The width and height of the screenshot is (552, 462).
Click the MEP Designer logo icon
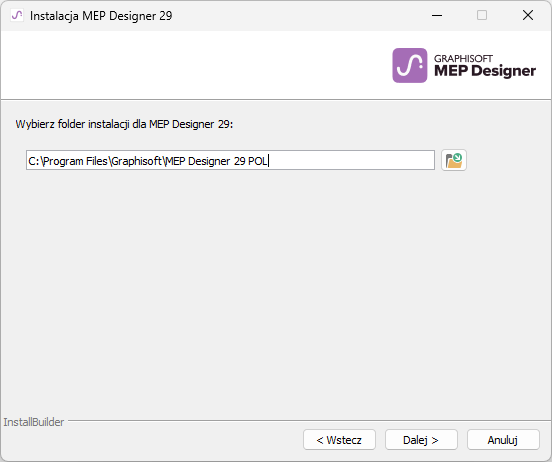pos(410,65)
